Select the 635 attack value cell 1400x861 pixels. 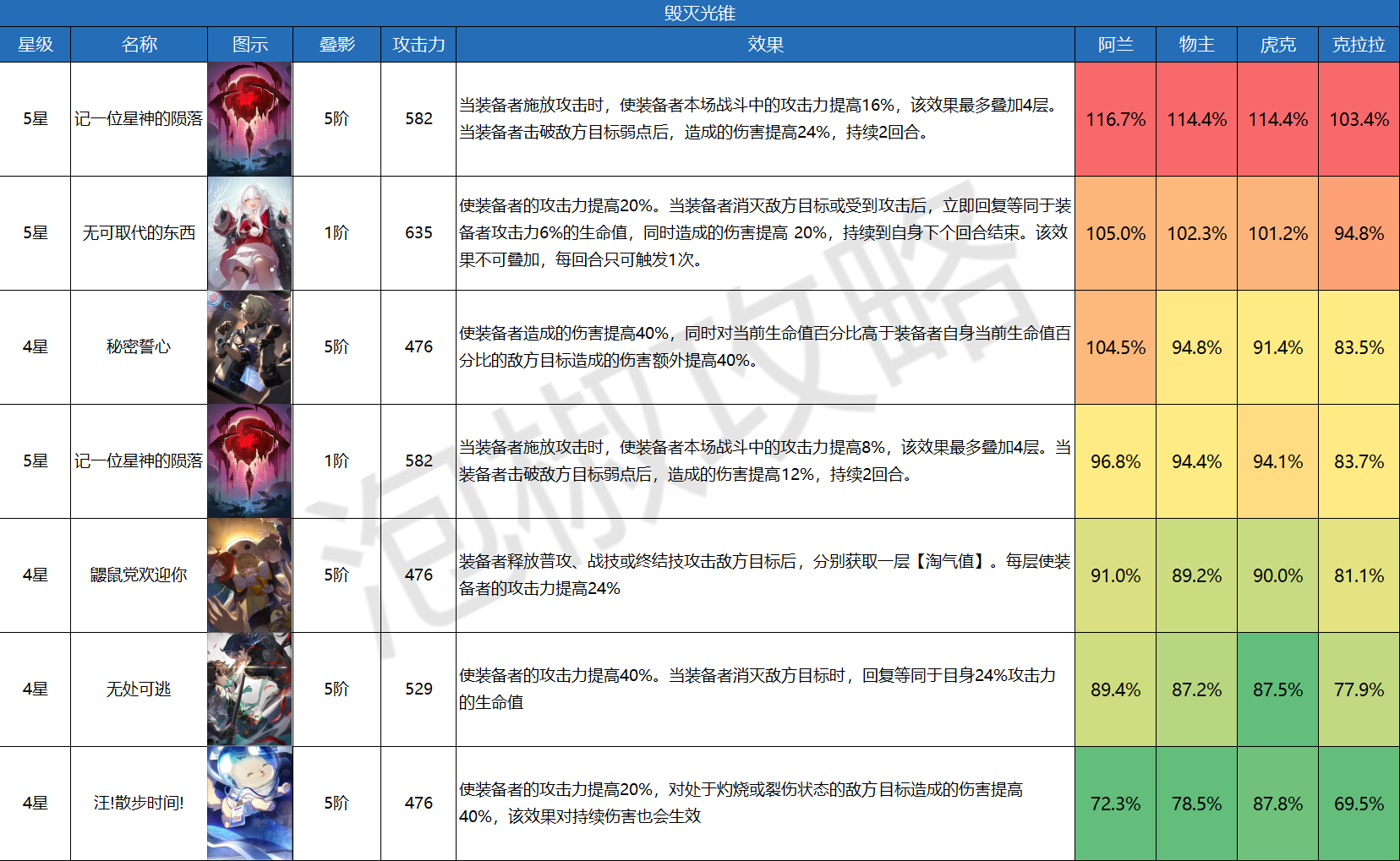(x=418, y=233)
